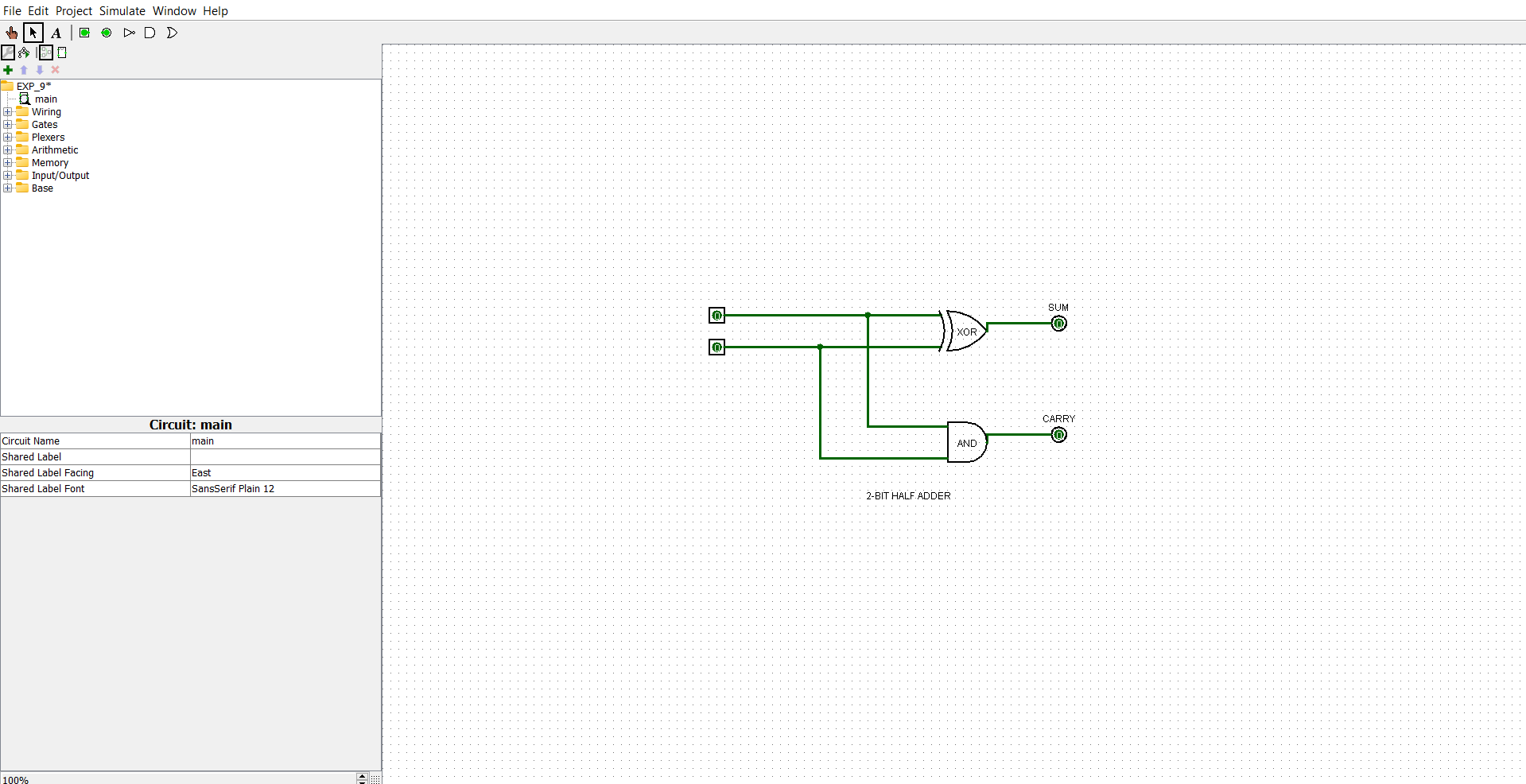Select the input Pin tool

tap(84, 33)
